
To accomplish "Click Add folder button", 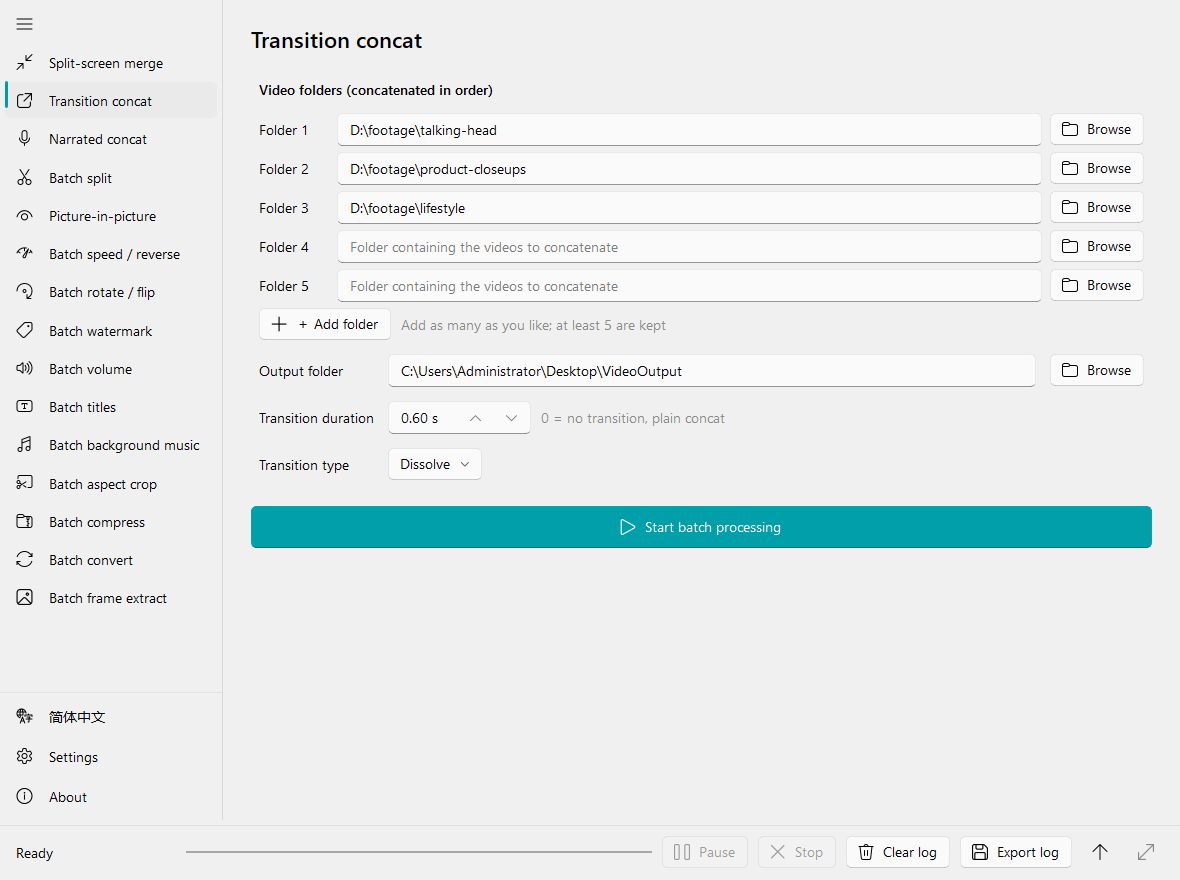I will coord(324,324).
